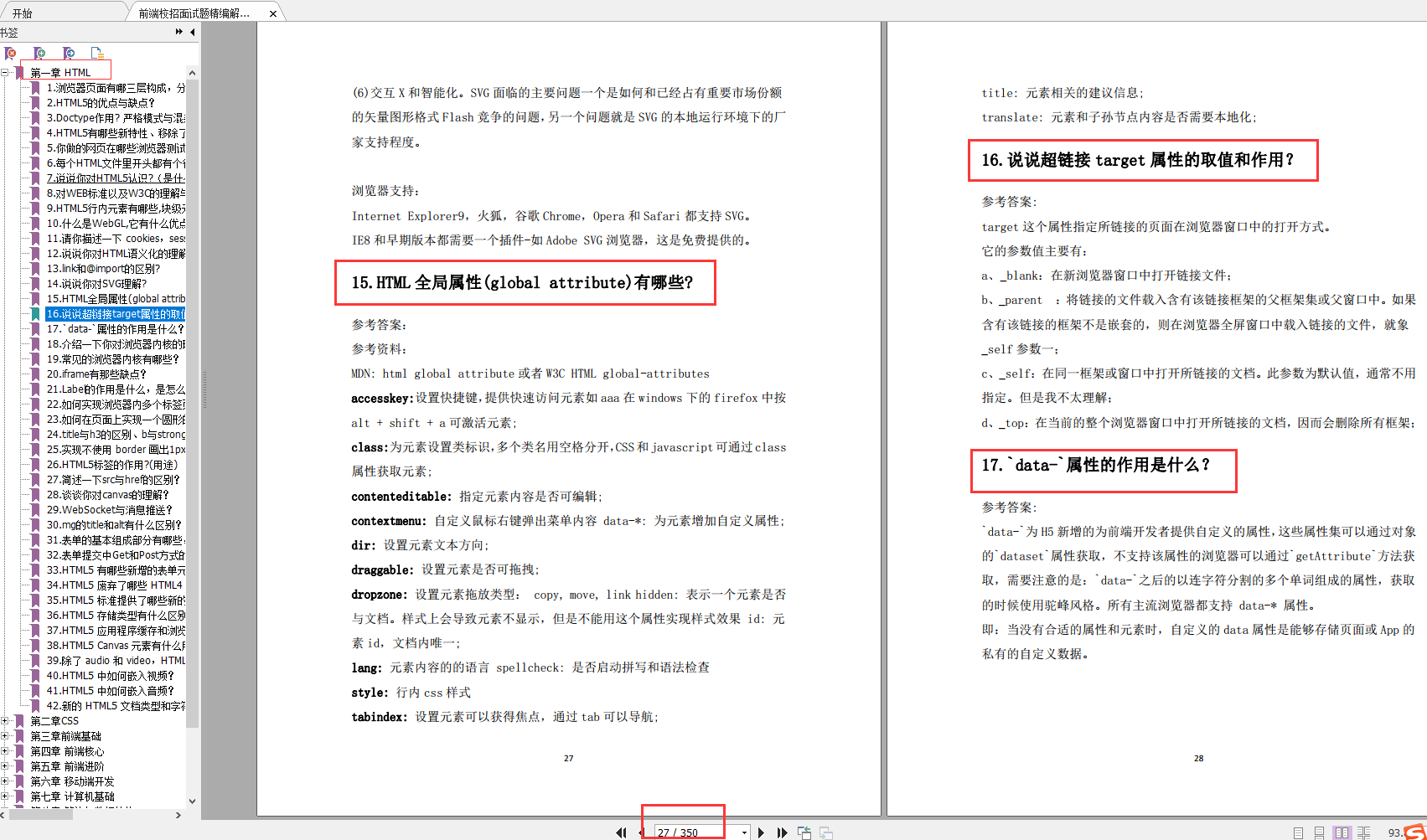Image resolution: width=1427 pixels, height=840 pixels.
Task: Expand the 第五章 前端进阶 node
Action: coord(5,766)
